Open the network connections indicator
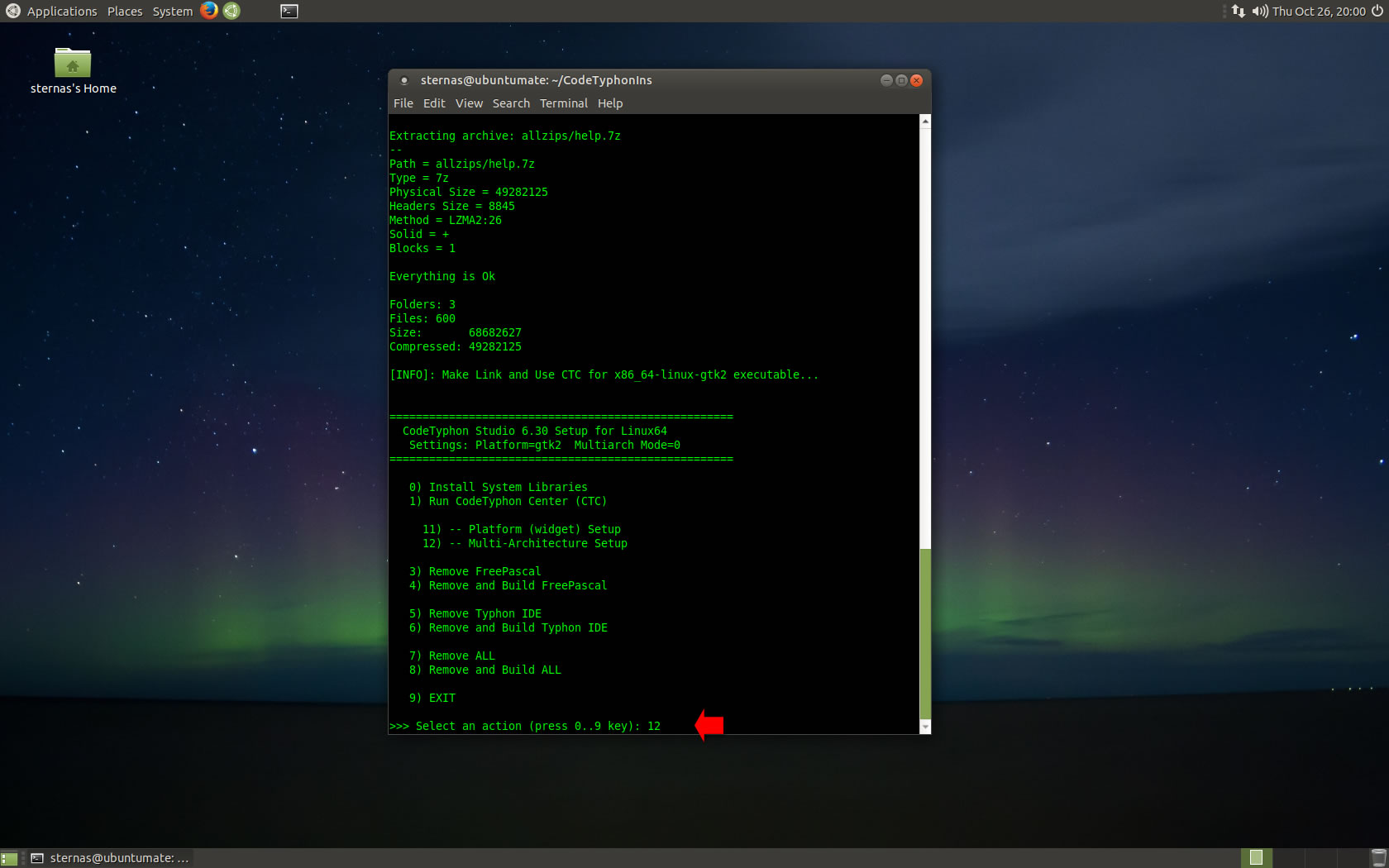The image size is (1389, 868). pyautogui.click(x=1238, y=11)
